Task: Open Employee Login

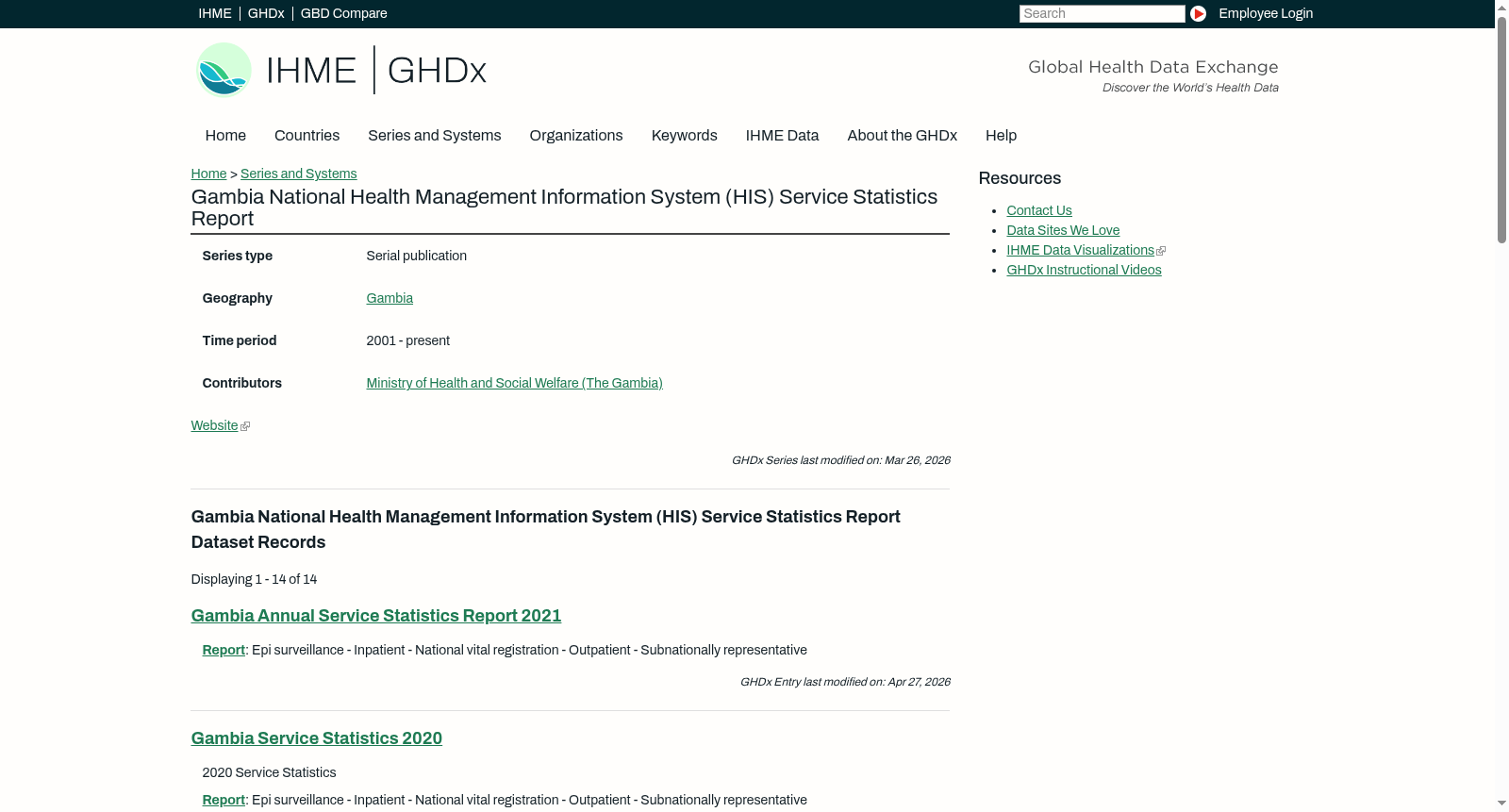Action: pyautogui.click(x=1266, y=13)
